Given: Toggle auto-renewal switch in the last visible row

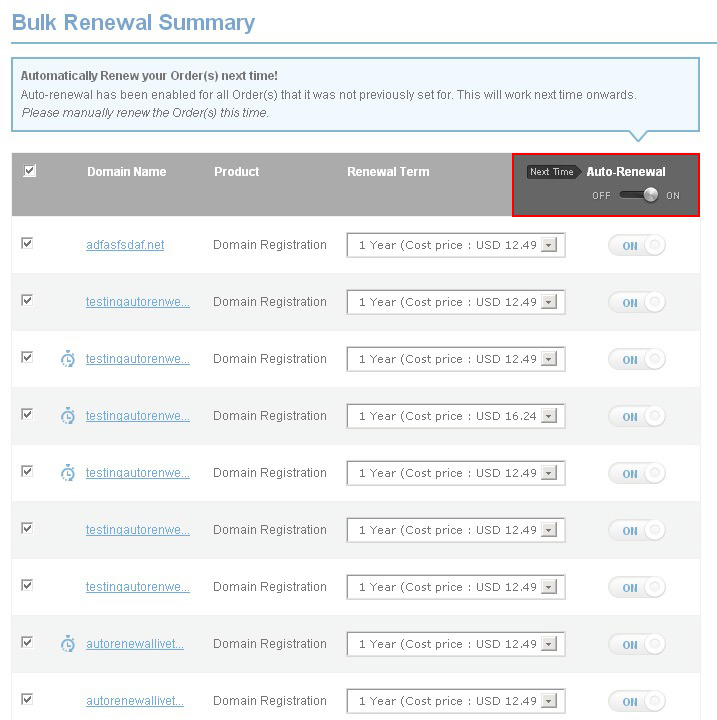Looking at the screenshot, I should coord(637,702).
